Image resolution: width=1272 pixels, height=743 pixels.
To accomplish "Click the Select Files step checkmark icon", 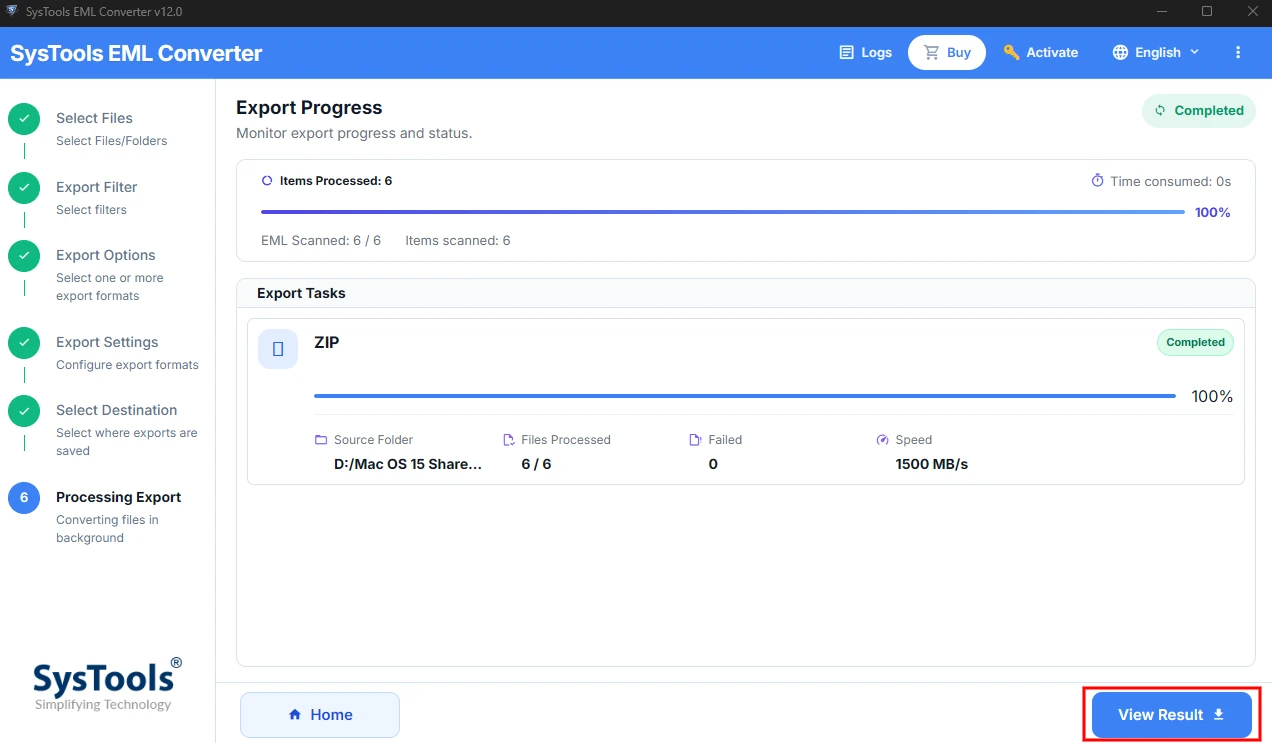I will coord(24,119).
